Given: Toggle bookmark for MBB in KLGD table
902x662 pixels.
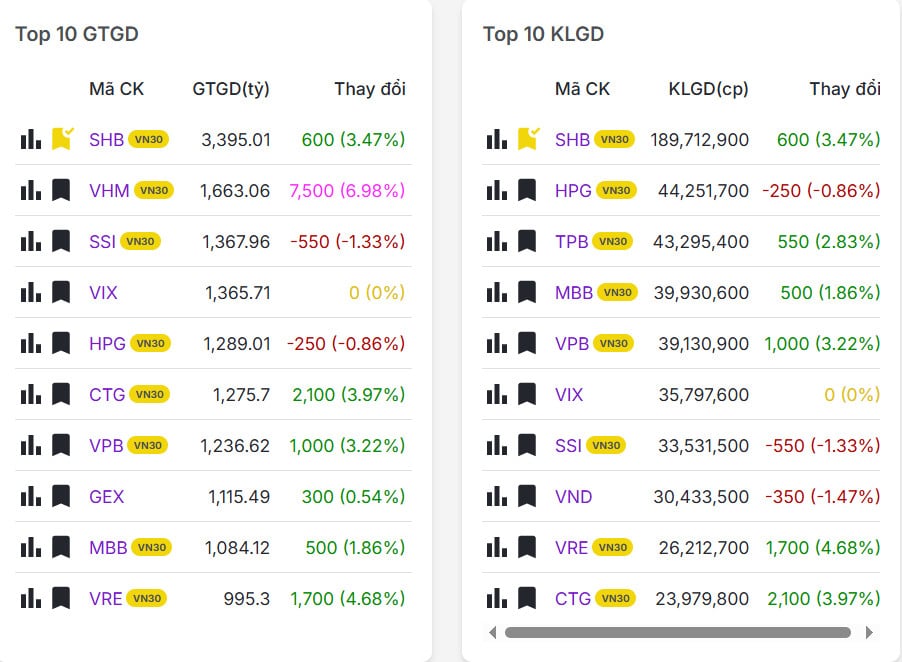Looking at the screenshot, I should [527, 293].
